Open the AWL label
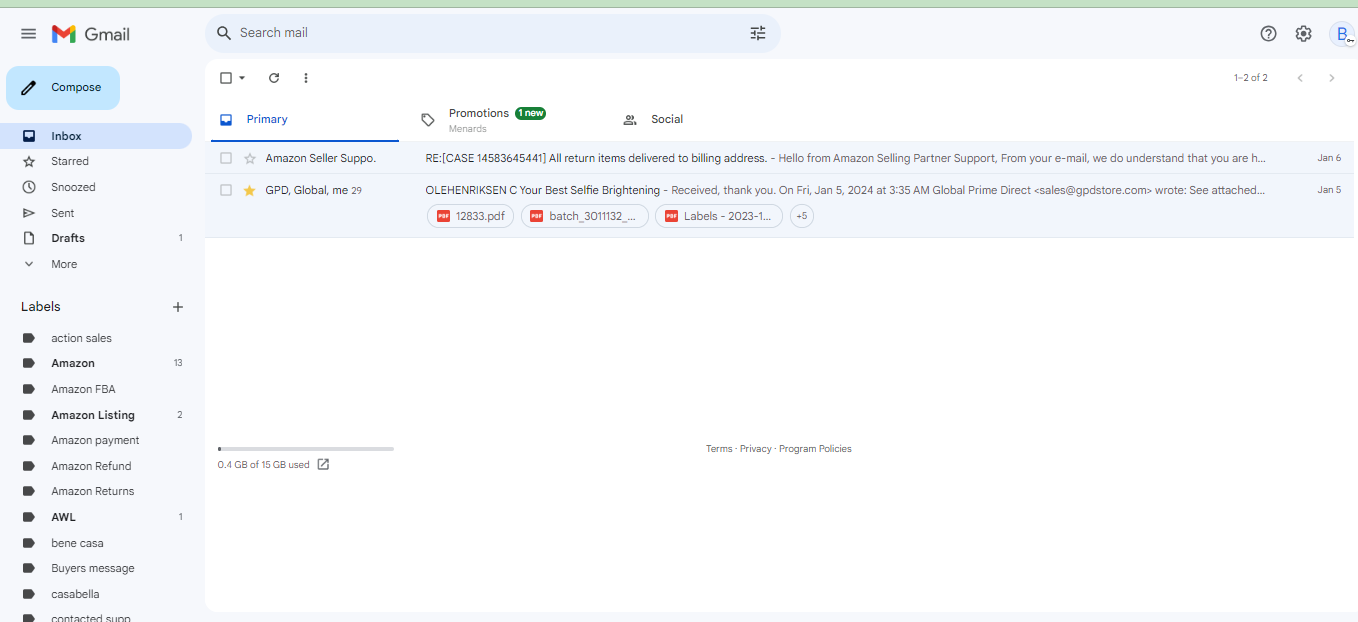 click(96, 517)
